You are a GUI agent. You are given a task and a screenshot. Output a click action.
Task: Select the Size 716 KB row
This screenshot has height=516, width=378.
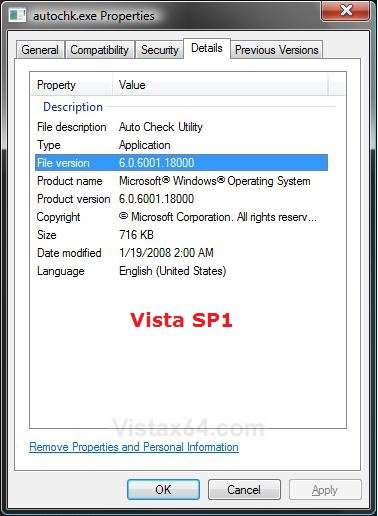click(181, 235)
